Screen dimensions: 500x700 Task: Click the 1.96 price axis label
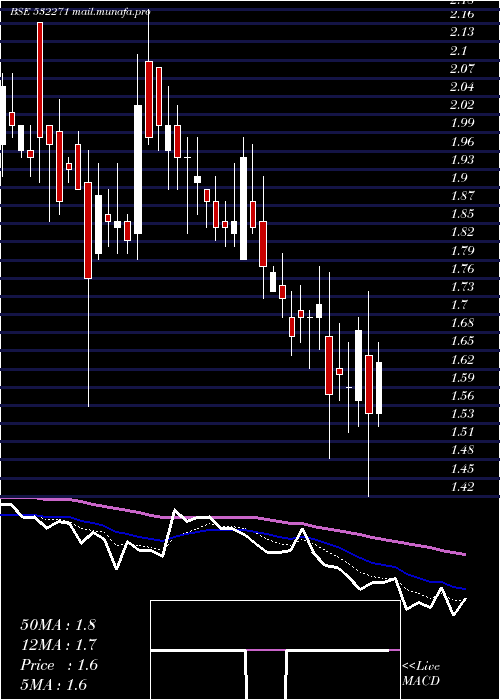[462, 142]
